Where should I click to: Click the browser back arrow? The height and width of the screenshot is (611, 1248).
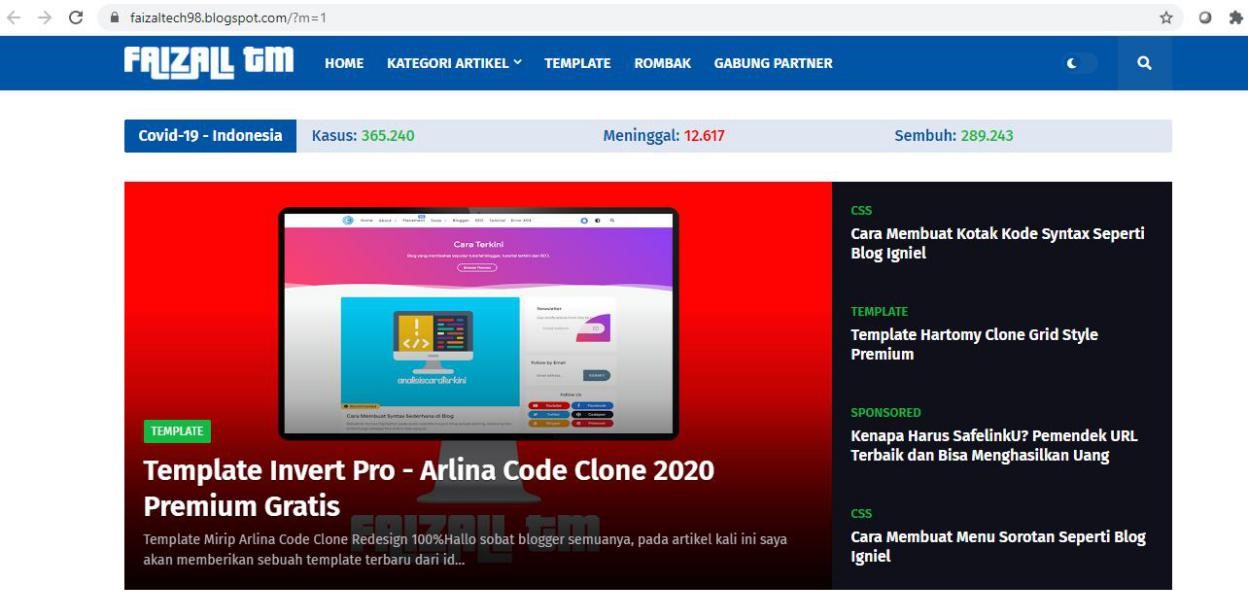click(x=14, y=17)
